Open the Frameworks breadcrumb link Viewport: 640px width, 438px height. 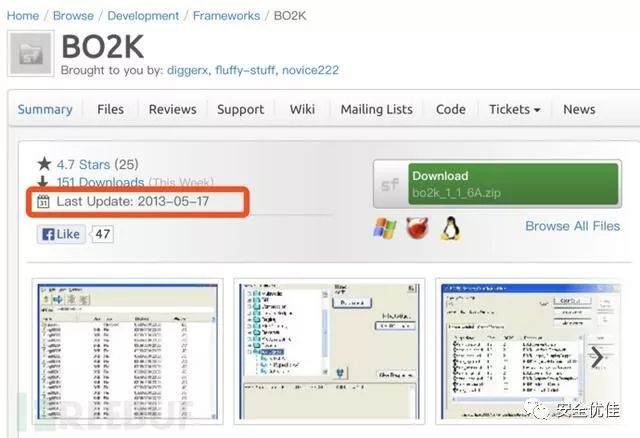226,16
